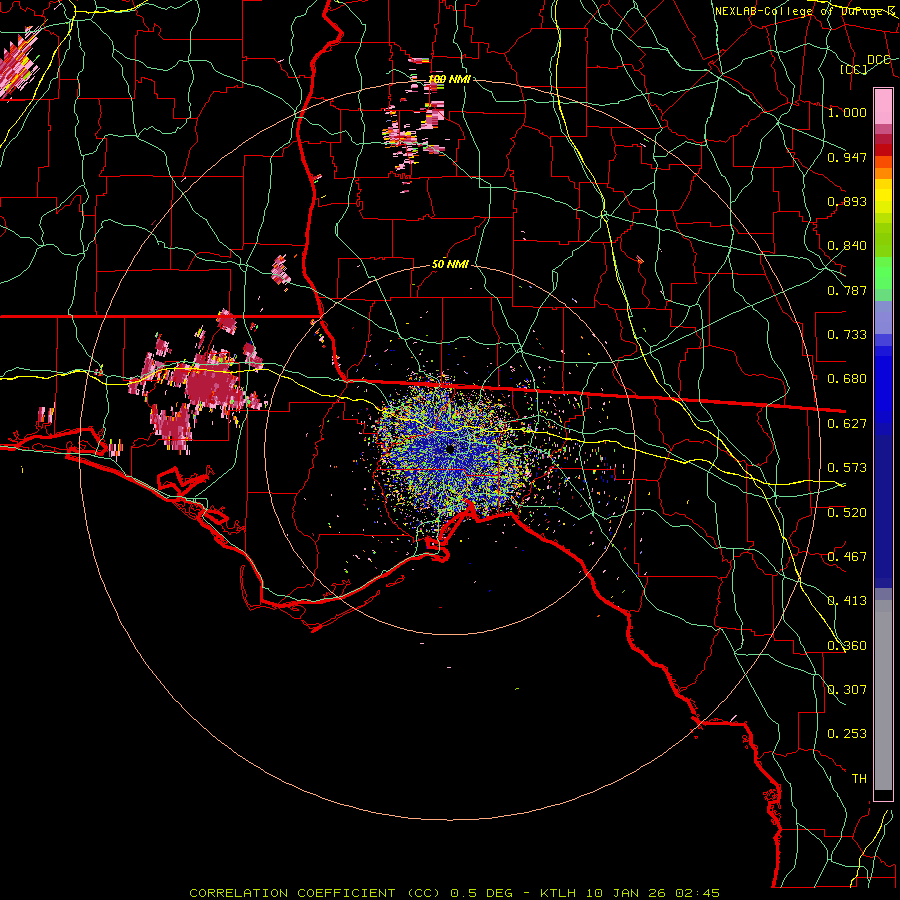Click the radar site black dot

point(449,449)
